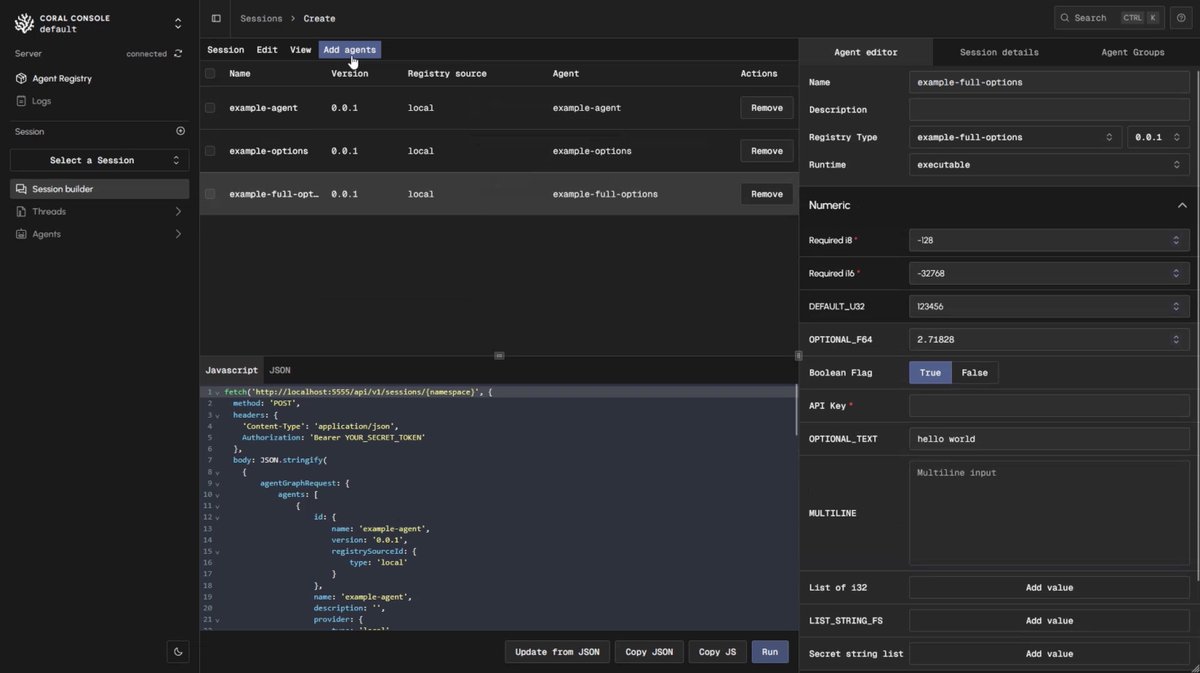Open the Registry Type dropdown
The image size is (1200, 673).
click(1015, 137)
